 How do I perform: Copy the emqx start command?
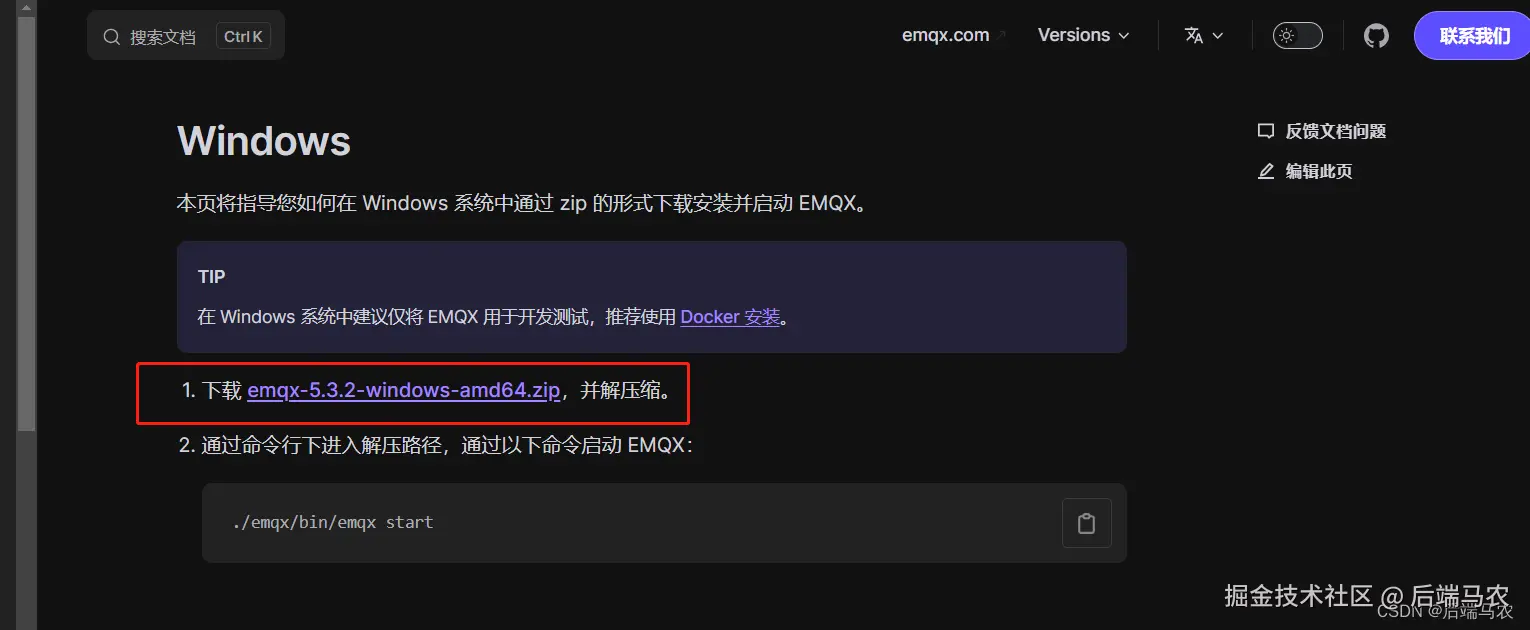(1086, 523)
